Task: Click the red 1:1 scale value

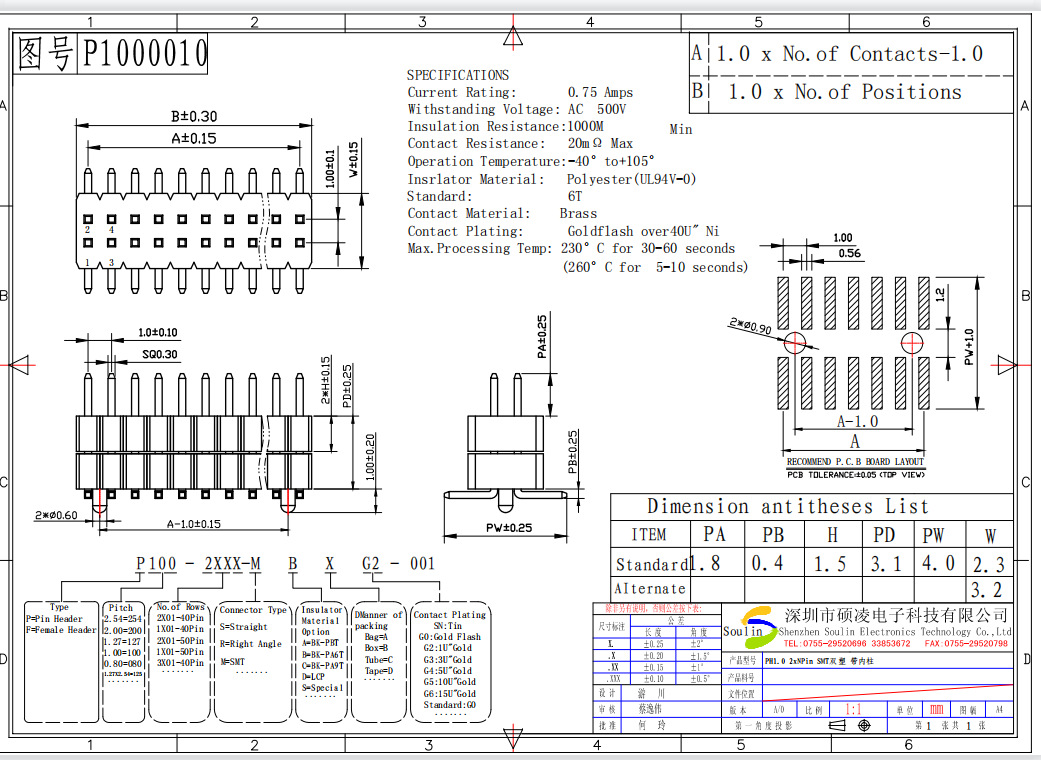Action: [x=854, y=708]
